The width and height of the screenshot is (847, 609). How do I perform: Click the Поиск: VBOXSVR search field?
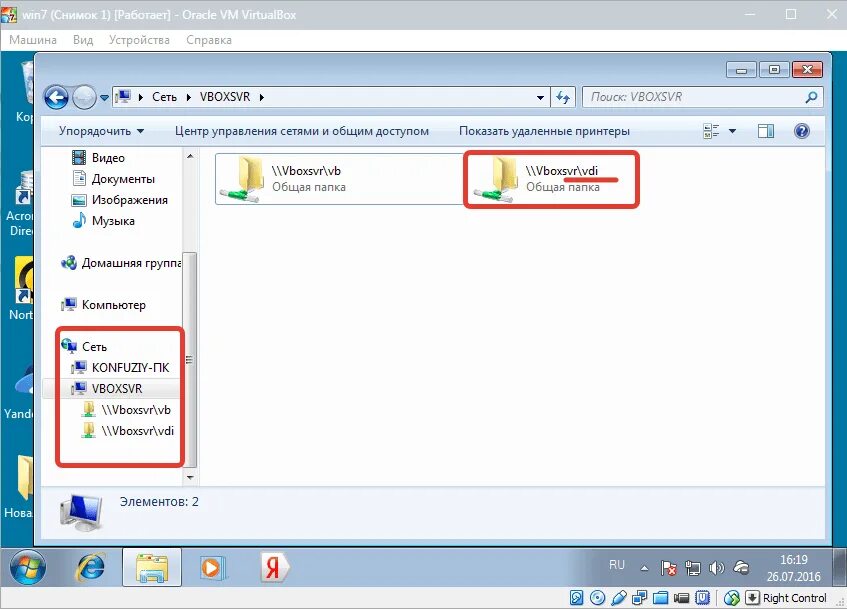click(702, 97)
